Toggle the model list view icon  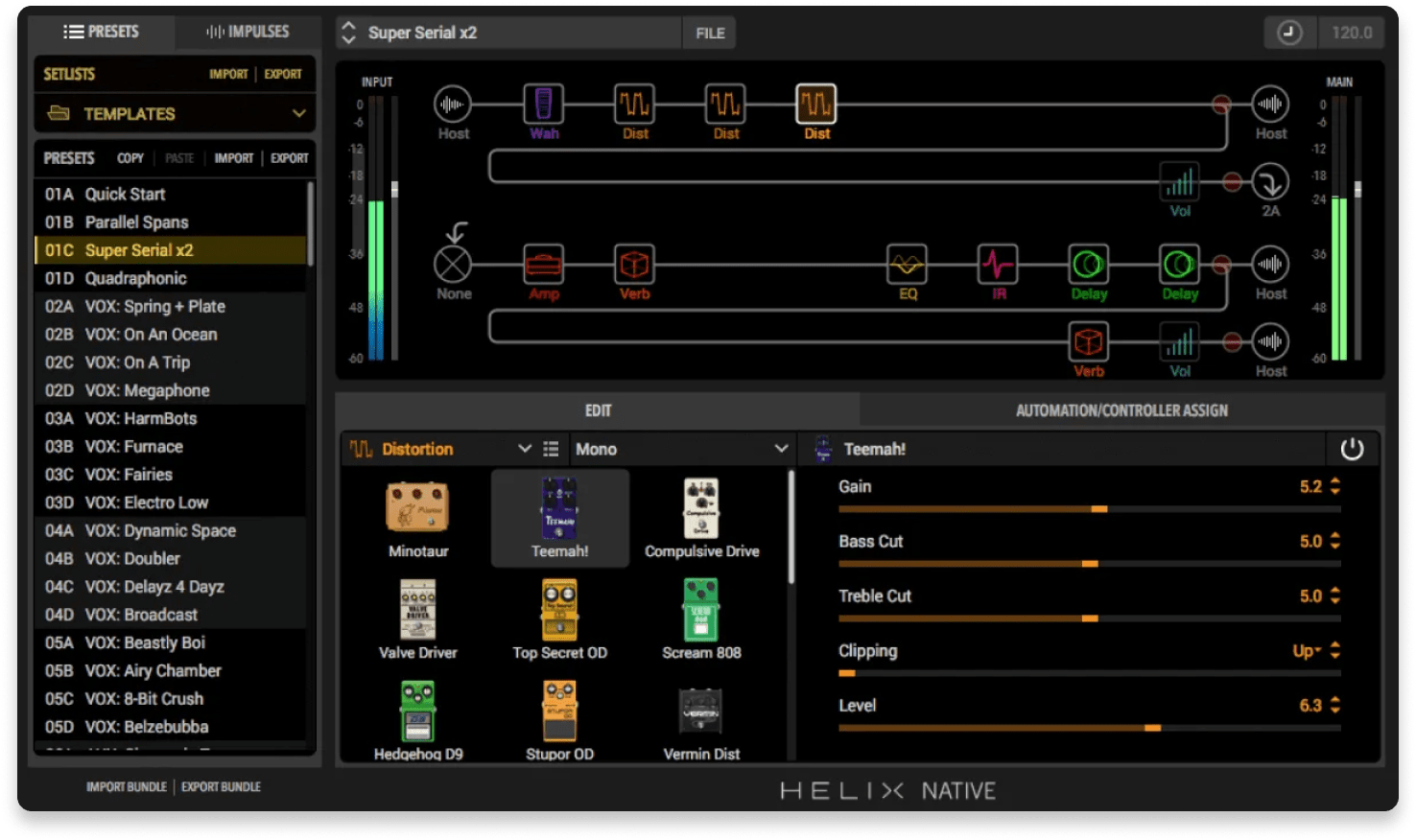tap(551, 449)
